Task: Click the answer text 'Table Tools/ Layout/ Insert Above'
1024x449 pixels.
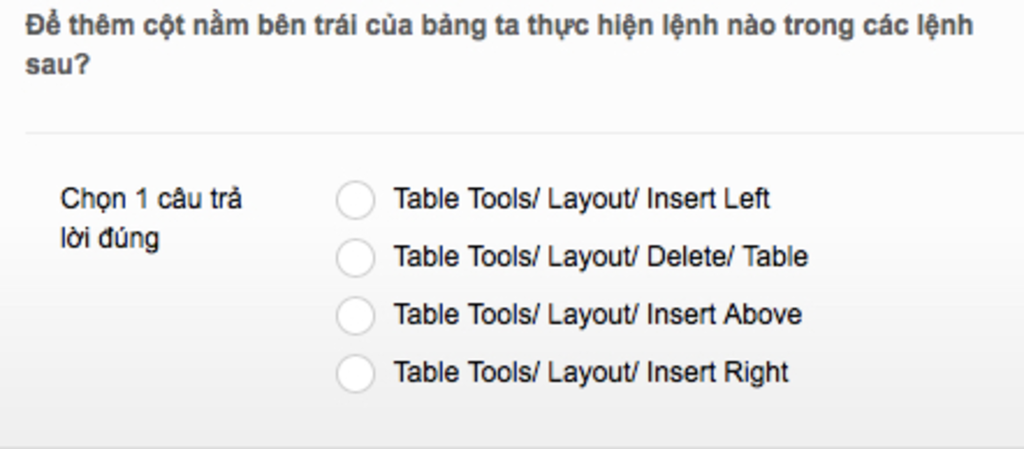Action: tap(598, 315)
